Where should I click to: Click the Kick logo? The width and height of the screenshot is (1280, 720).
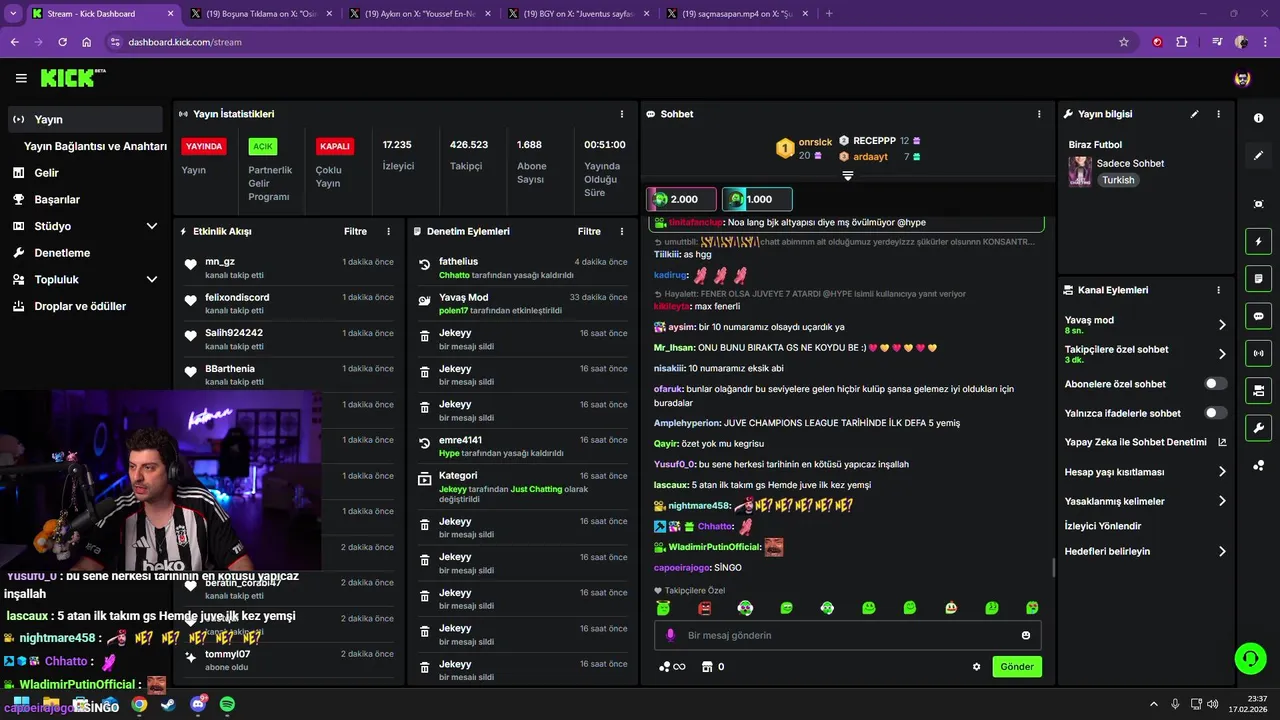[x=73, y=78]
